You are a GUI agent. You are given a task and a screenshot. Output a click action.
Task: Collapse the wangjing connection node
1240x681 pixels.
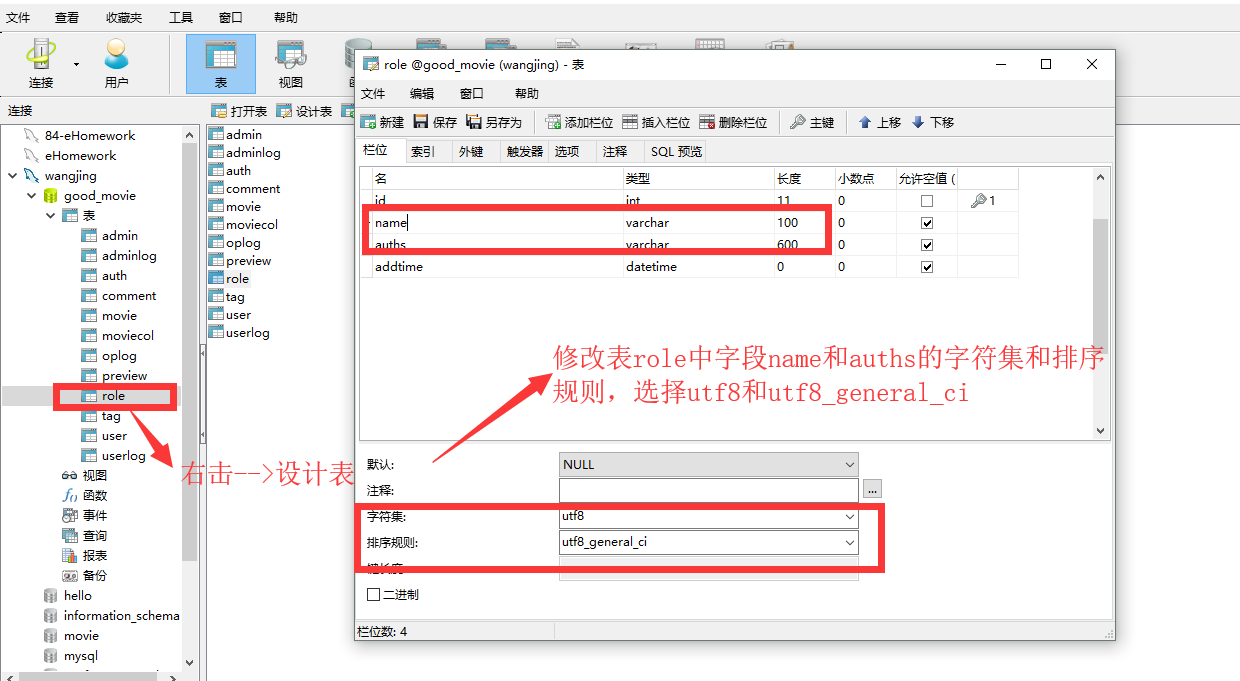click(12, 175)
